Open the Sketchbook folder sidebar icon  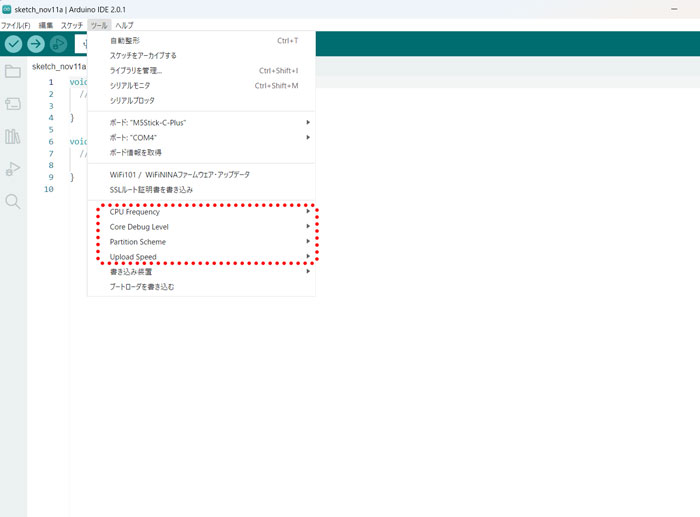[x=13, y=71]
